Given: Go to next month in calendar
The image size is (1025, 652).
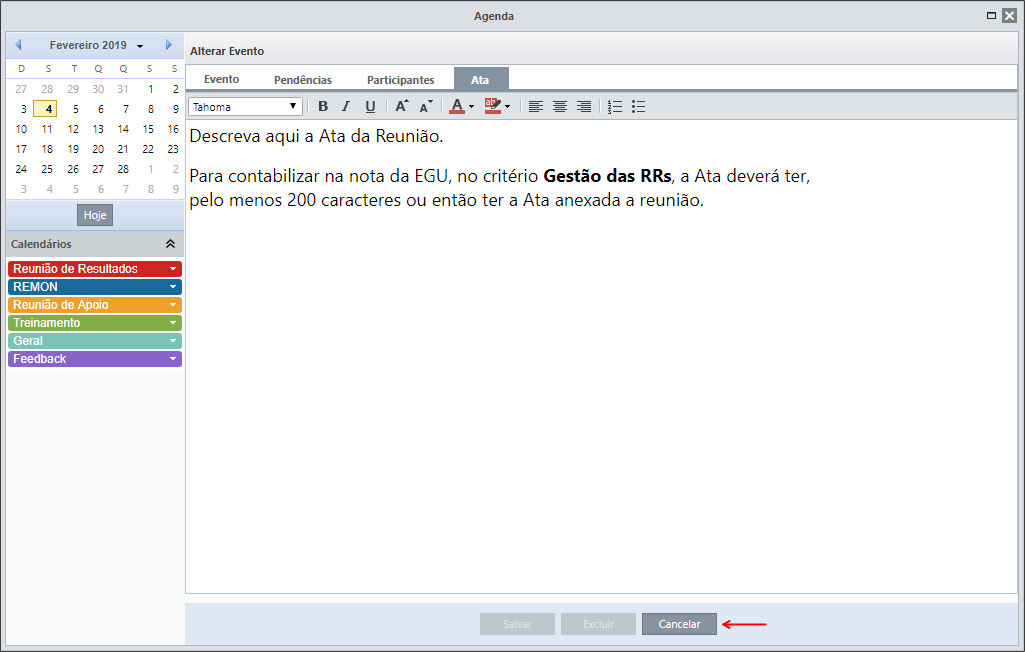Looking at the screenshot, I should pyautogui.click(x=169, y=45).
